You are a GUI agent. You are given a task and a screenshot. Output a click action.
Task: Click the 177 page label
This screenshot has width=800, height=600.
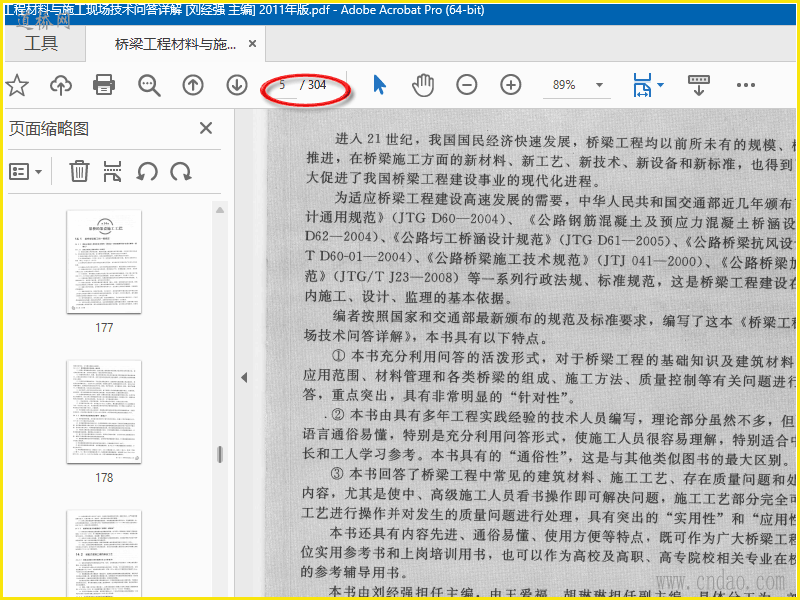104,328
